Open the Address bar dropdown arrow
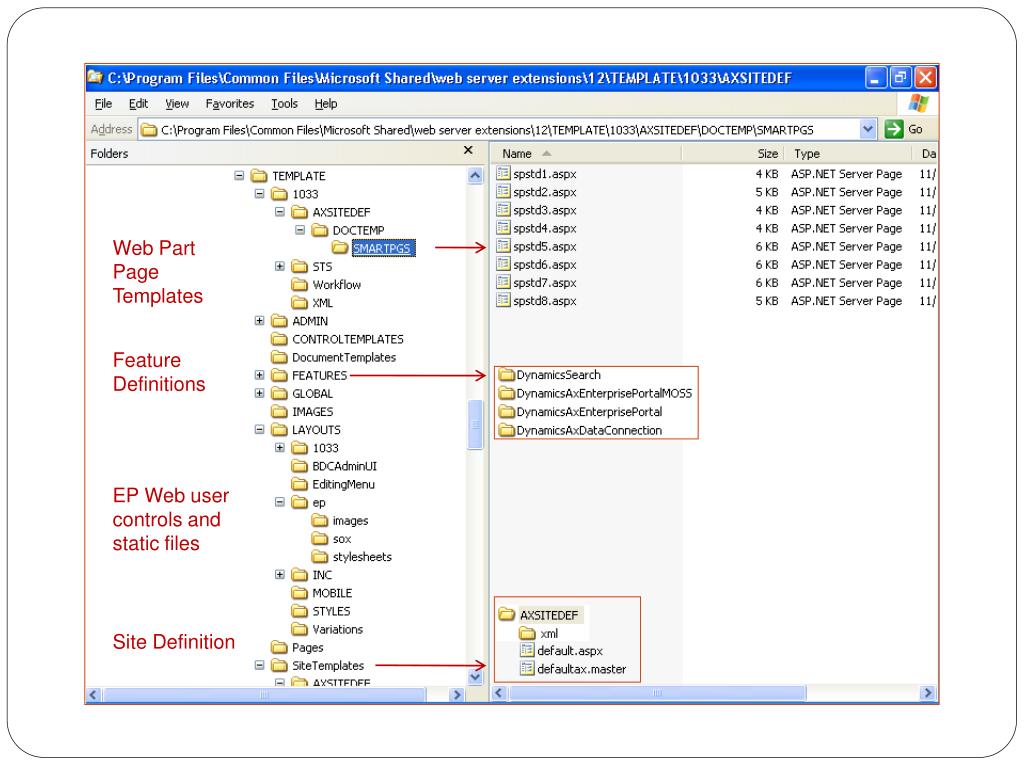 (x=867, y=129)
